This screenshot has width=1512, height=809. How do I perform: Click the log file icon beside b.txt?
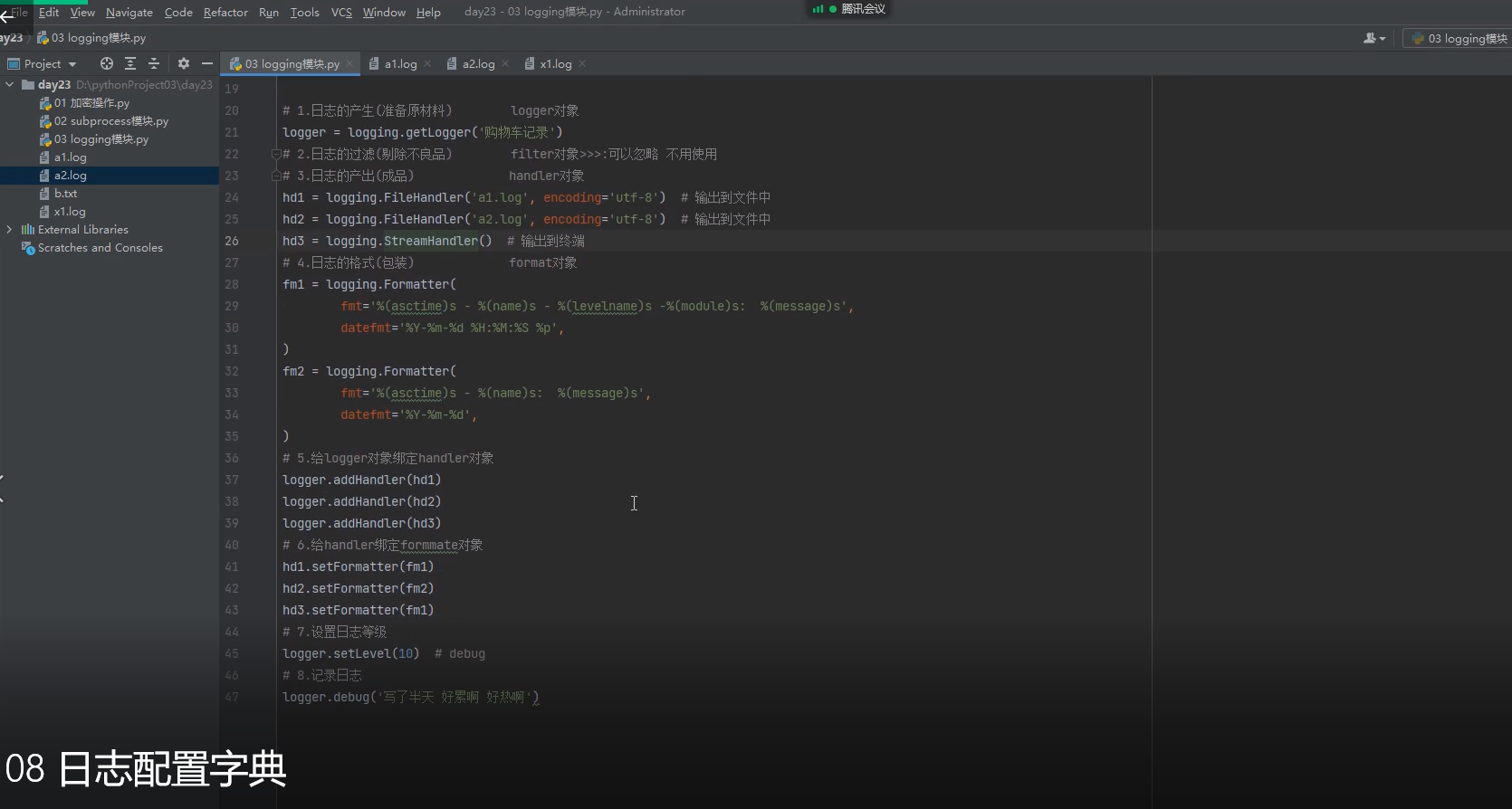tap(45, 194)
